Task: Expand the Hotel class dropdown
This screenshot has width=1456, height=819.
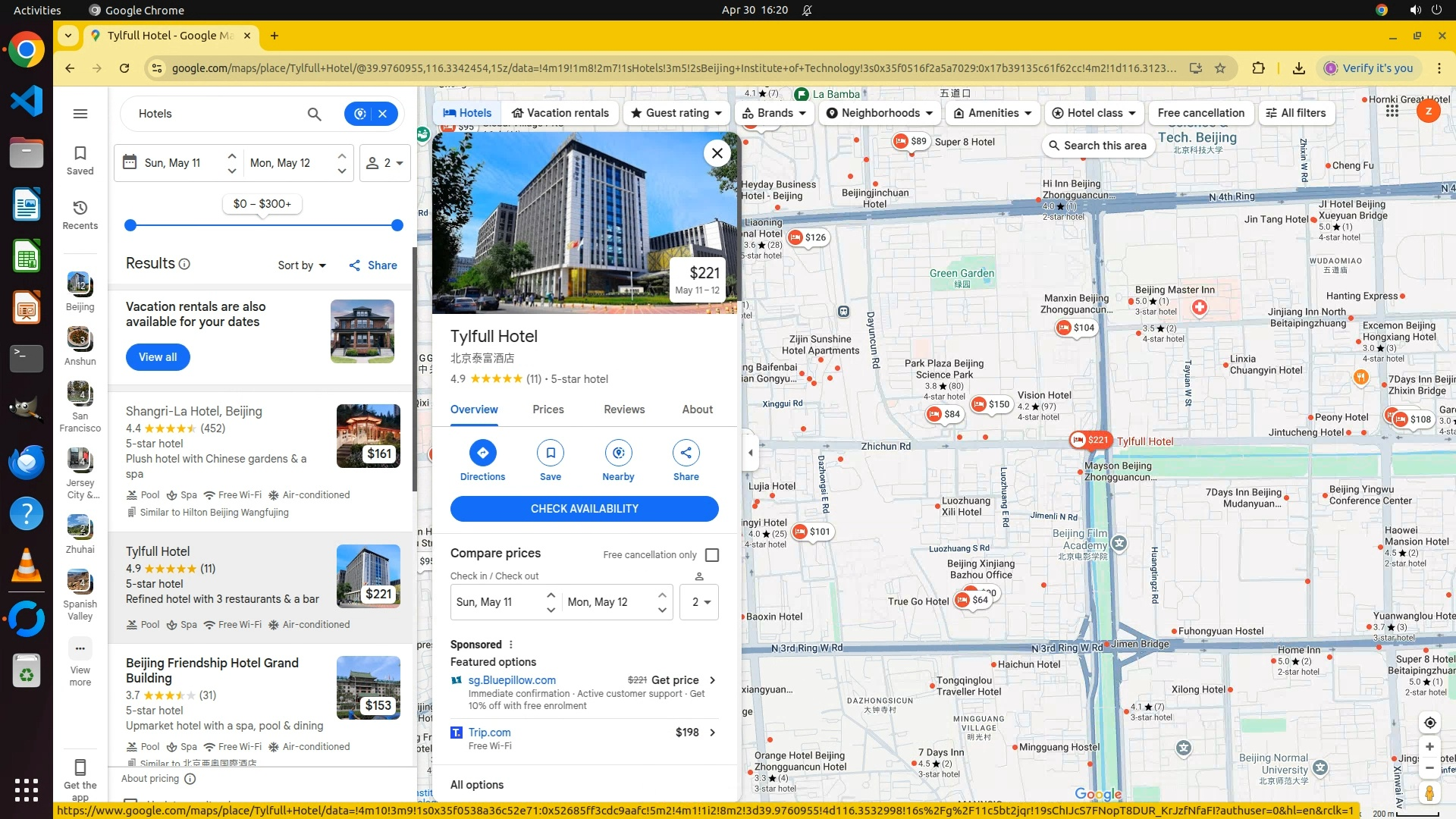Action: (1094, 113)
